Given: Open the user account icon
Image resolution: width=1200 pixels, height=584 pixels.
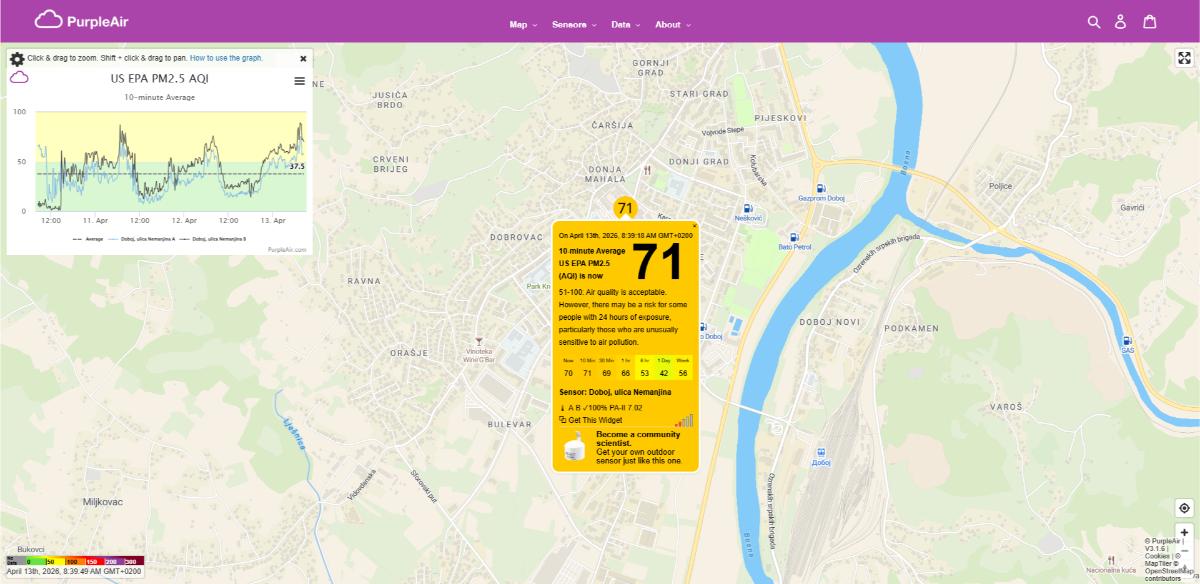Looking at the screenshot, I should click(1120, 20).
